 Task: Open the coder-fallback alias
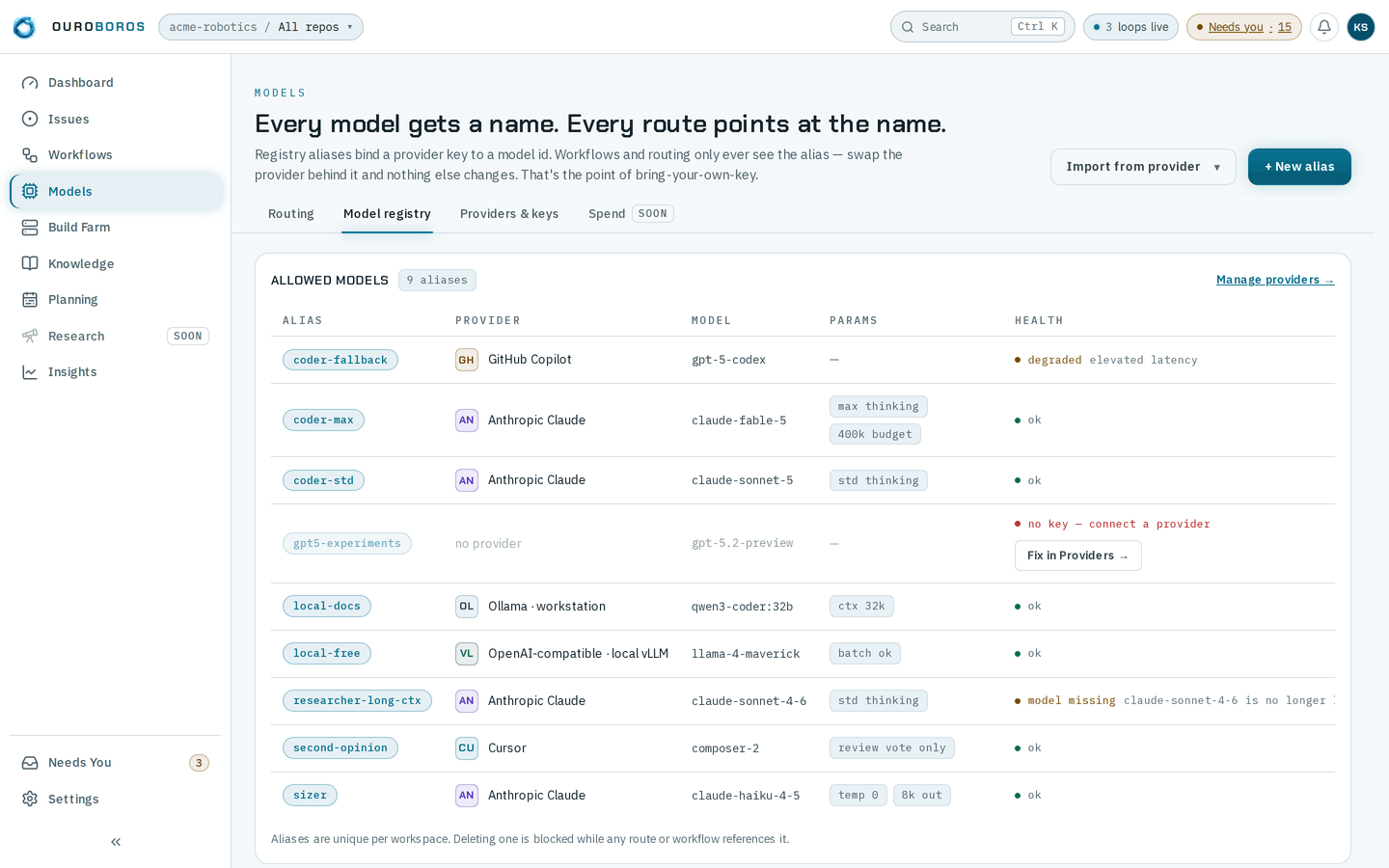point(340,360)
